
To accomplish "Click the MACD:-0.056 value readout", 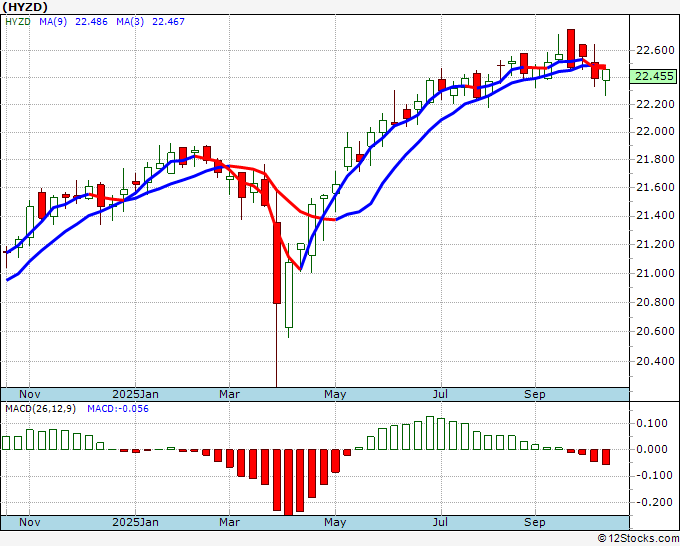I will click(118, 409).
